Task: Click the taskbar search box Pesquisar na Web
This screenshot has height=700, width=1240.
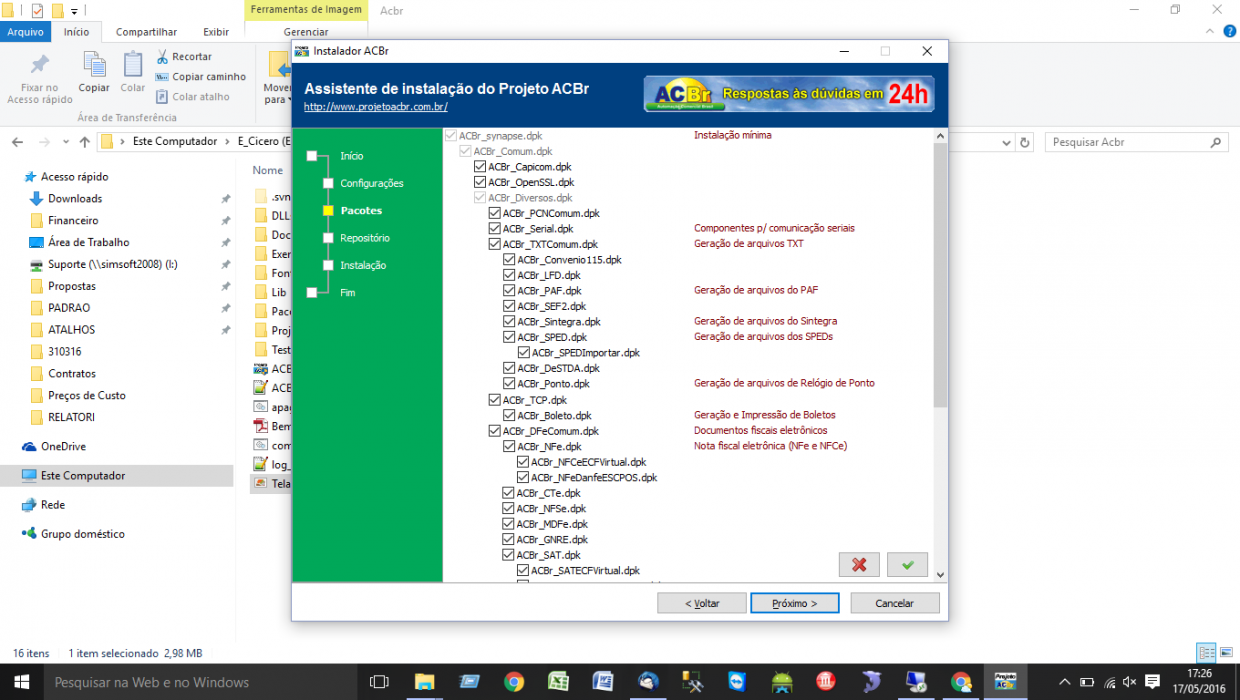Action: click(x=199, y=682)
